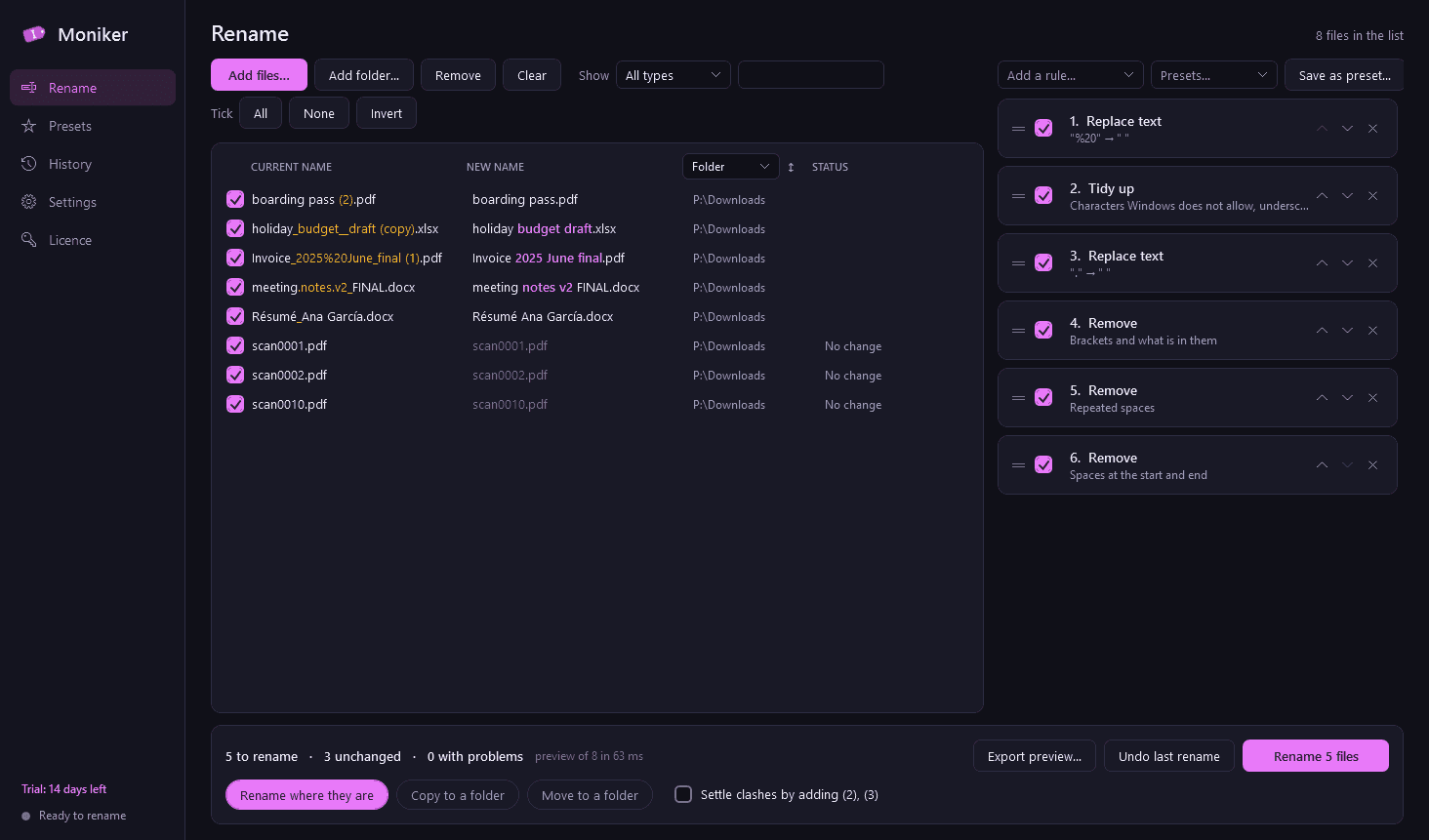Delete rule 1 Replace text
Screen dimensions: 1429x840
coord(1372,129)
